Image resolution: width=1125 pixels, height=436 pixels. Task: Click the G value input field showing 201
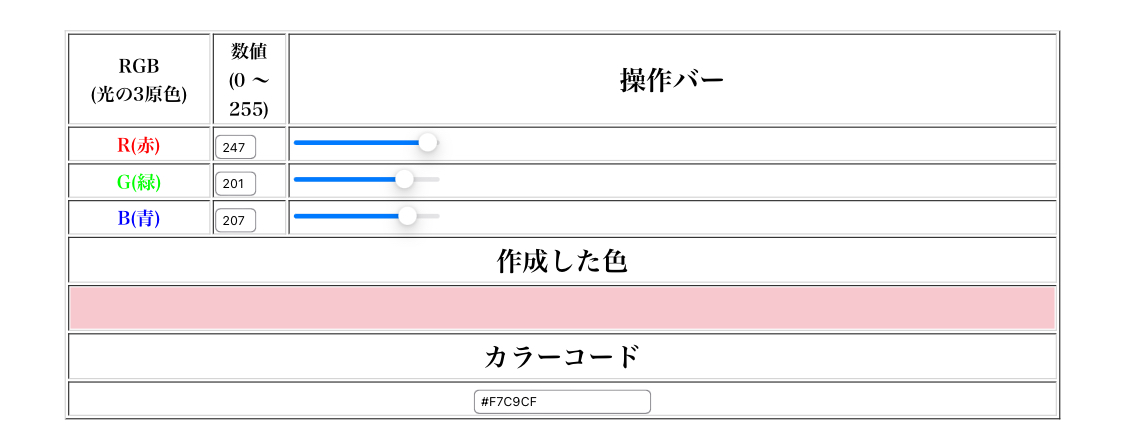pos(235,184)
